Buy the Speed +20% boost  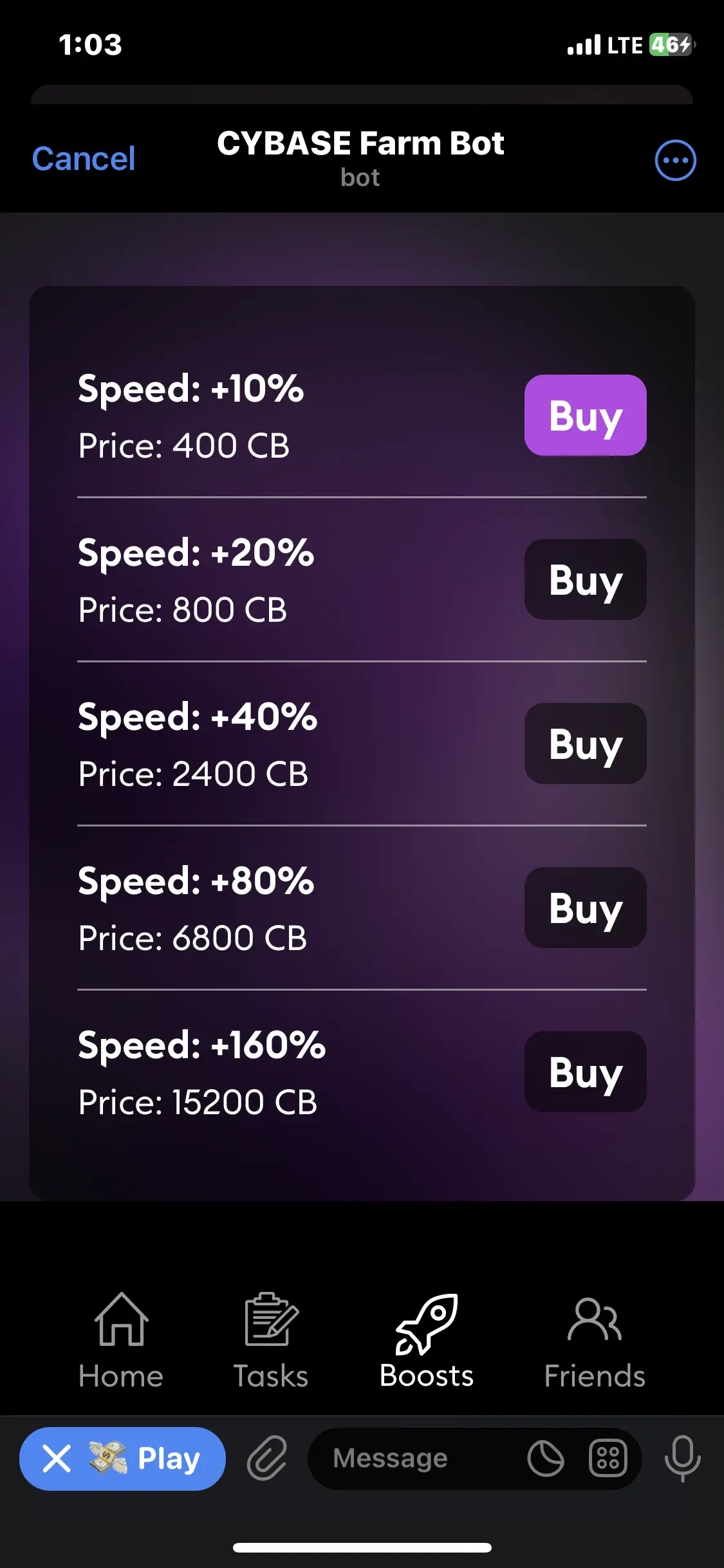click(585, 579)
